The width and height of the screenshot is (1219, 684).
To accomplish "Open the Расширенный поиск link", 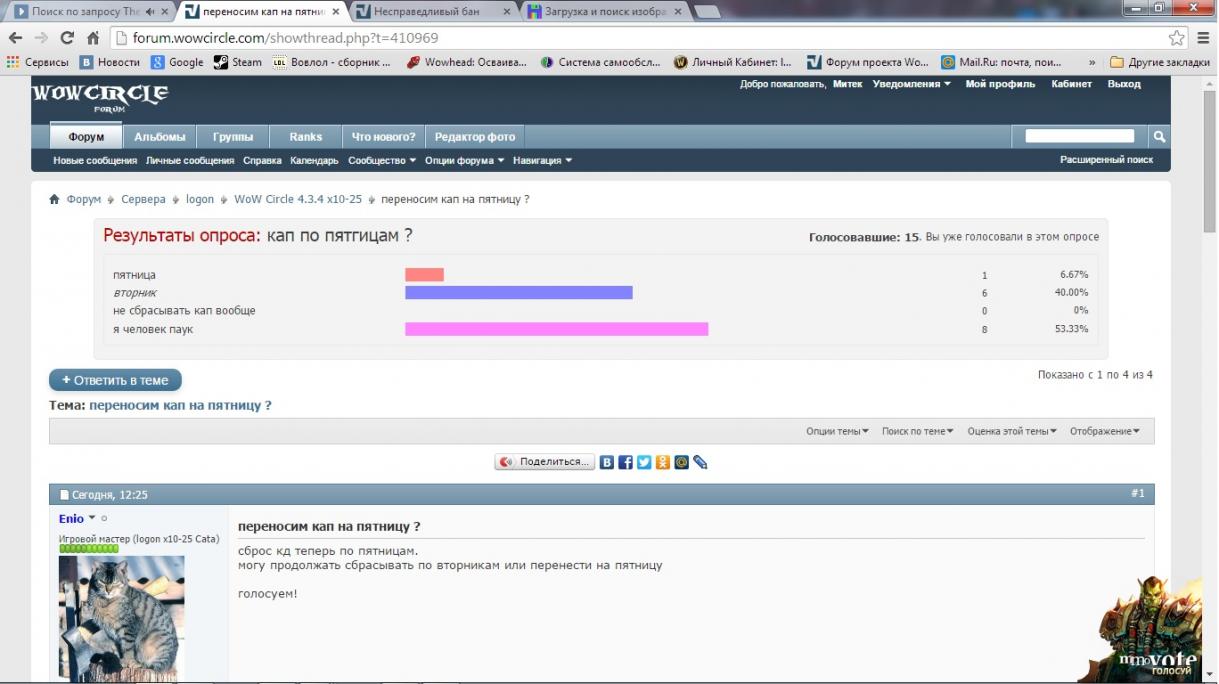I will pyautogui.click(x=1106, y=160).
